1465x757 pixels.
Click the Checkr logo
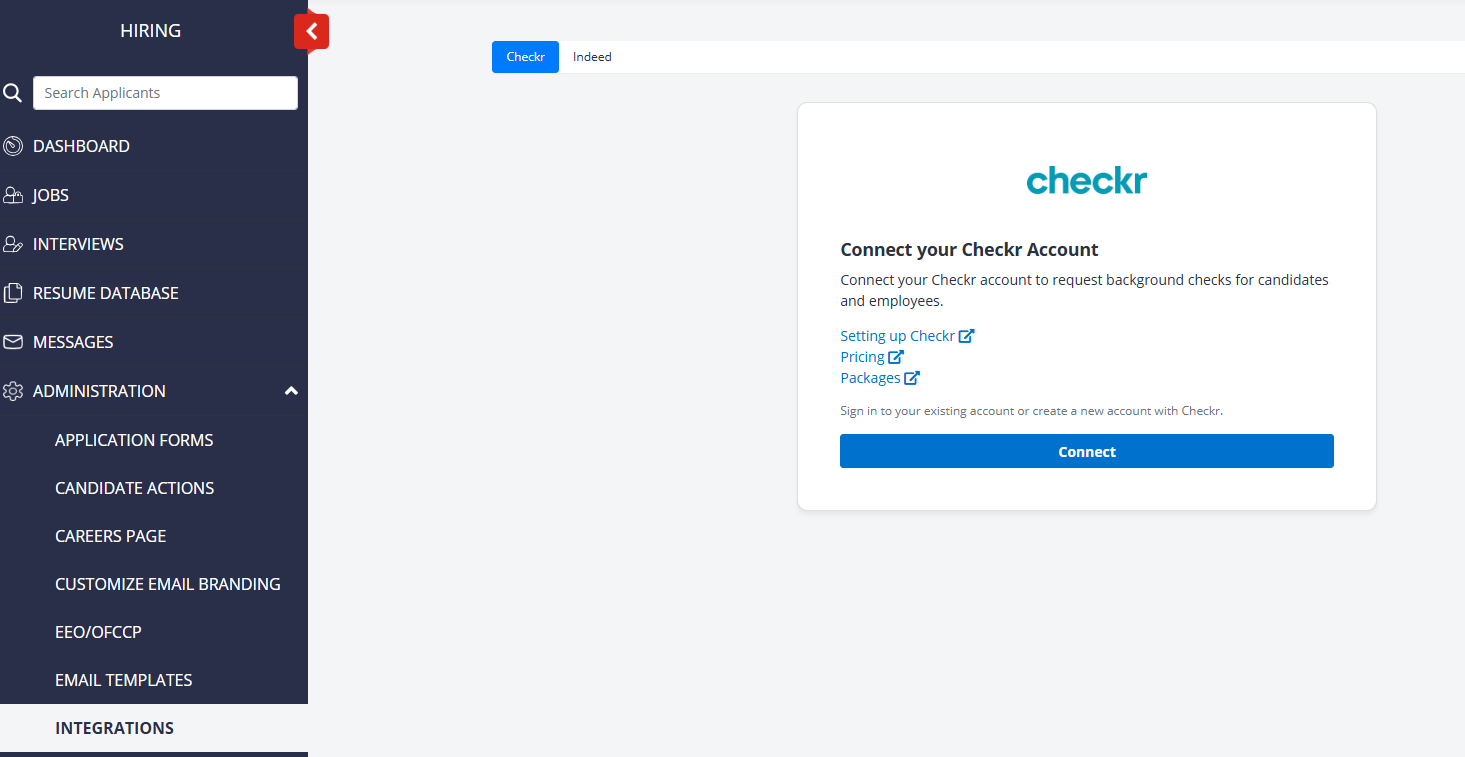pos(1086,181)
